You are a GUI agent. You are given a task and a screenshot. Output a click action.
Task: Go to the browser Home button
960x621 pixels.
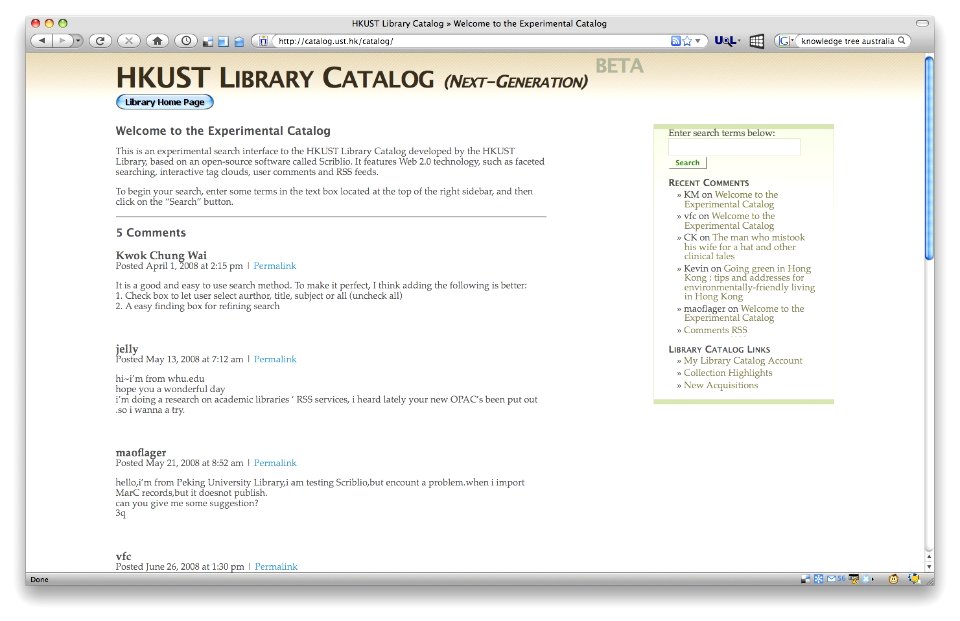pyautogui.click(x=157, y=41)
